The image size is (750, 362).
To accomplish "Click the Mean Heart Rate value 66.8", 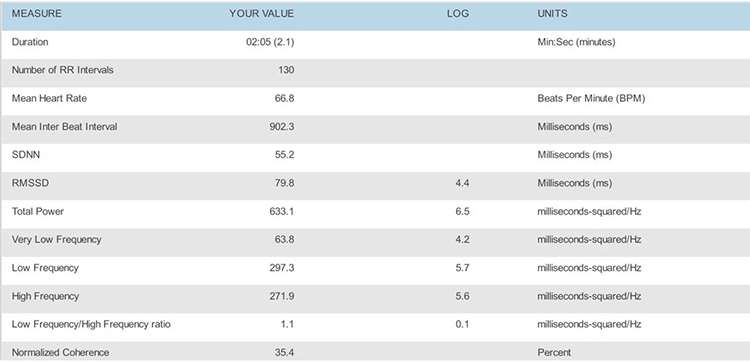I will click(x=286, y=99).
